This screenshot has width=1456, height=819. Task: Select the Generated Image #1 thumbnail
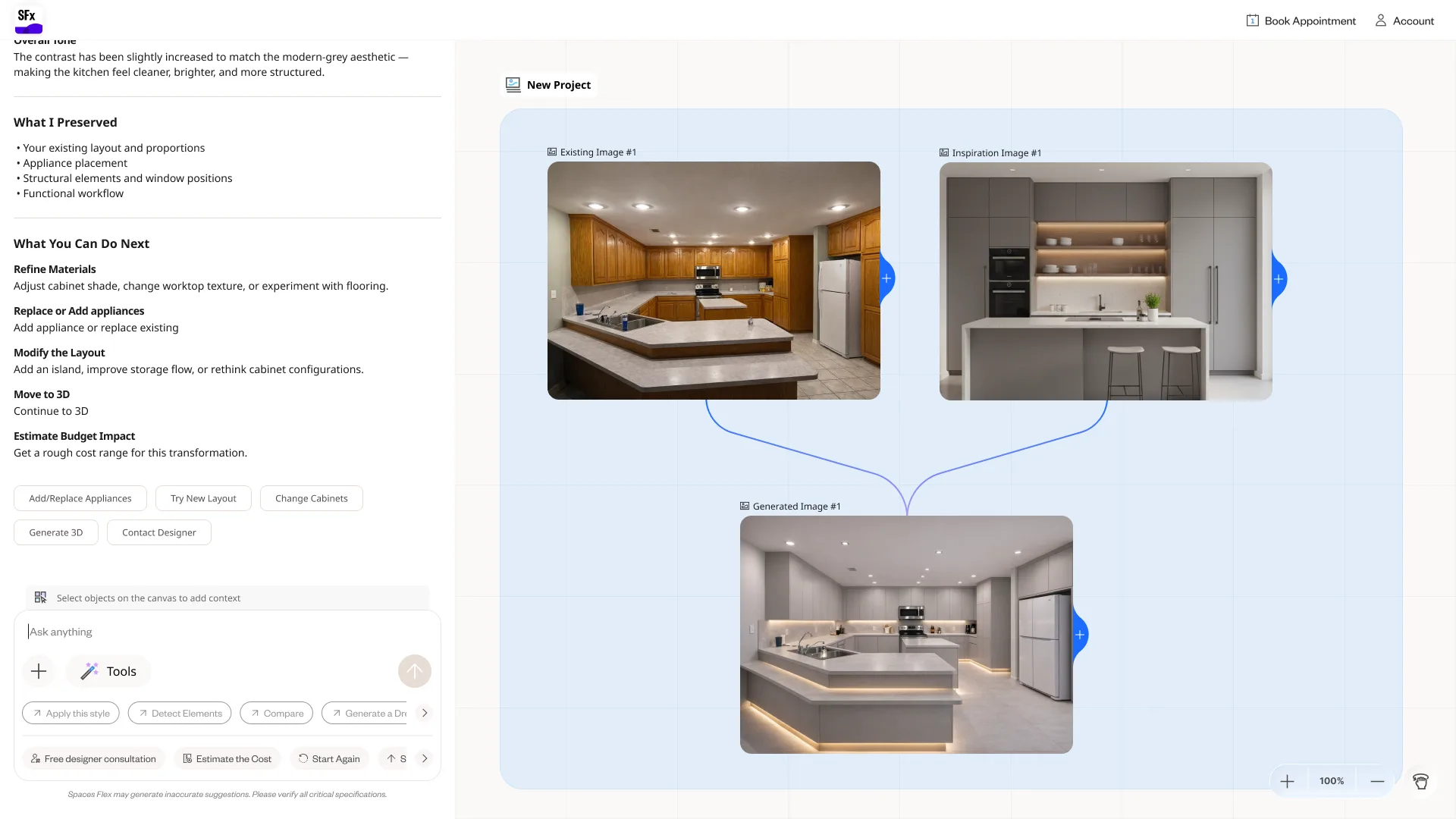[906, 635]
